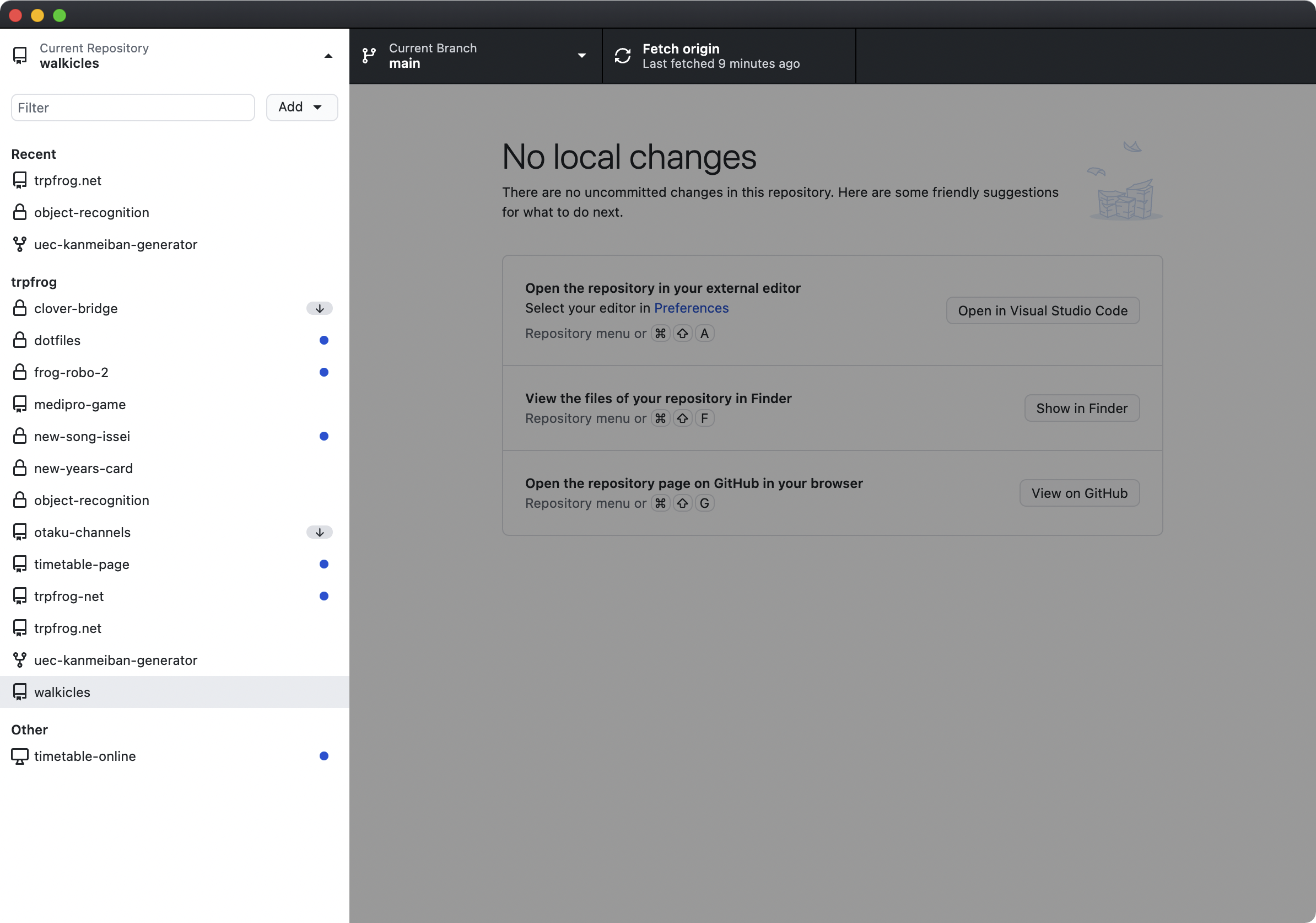Viewport: 1316px width, 923px height.
Task: Select the new-years-card repository
Action: coord(83,468)
